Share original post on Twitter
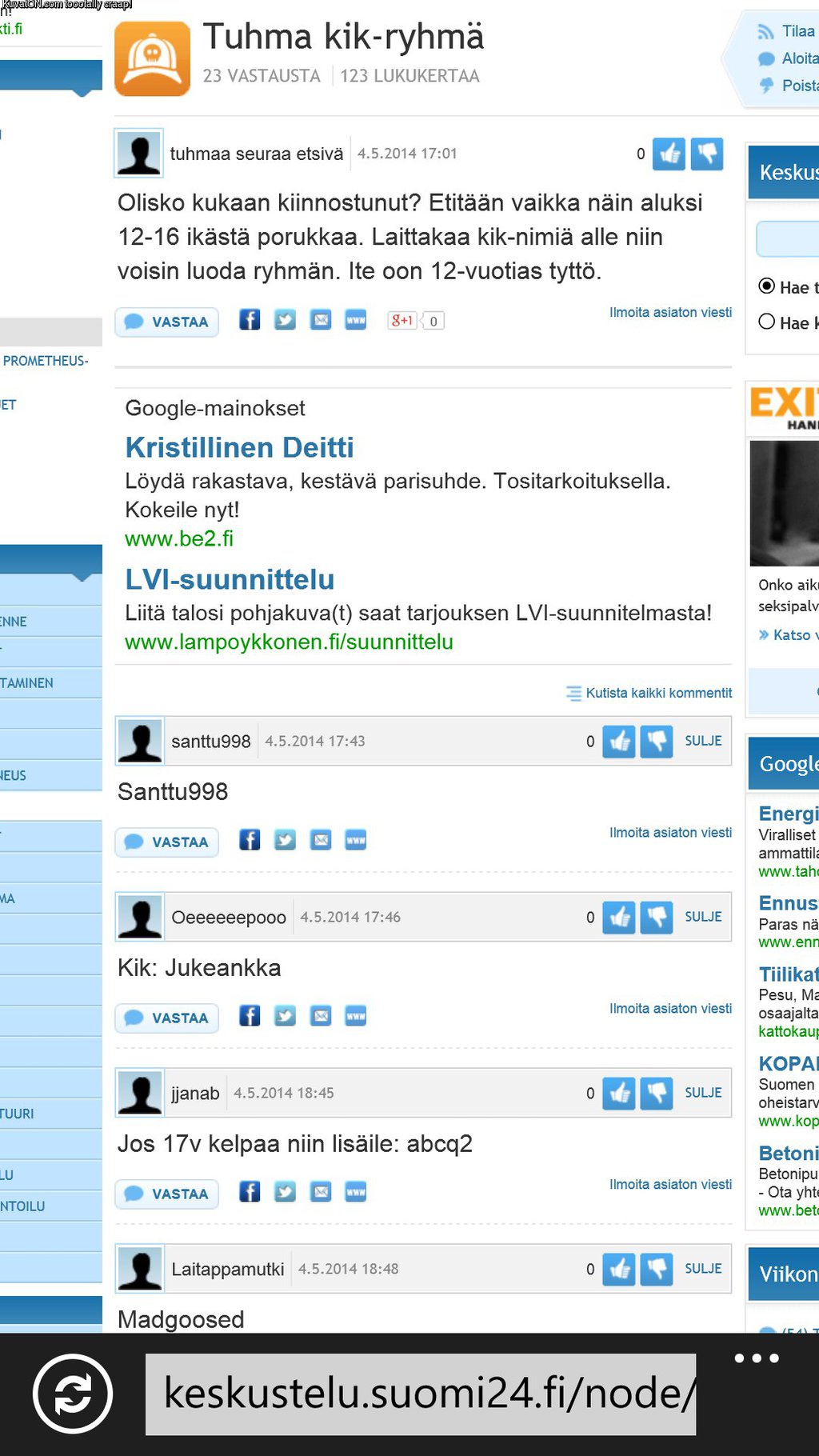 point(285,321)
